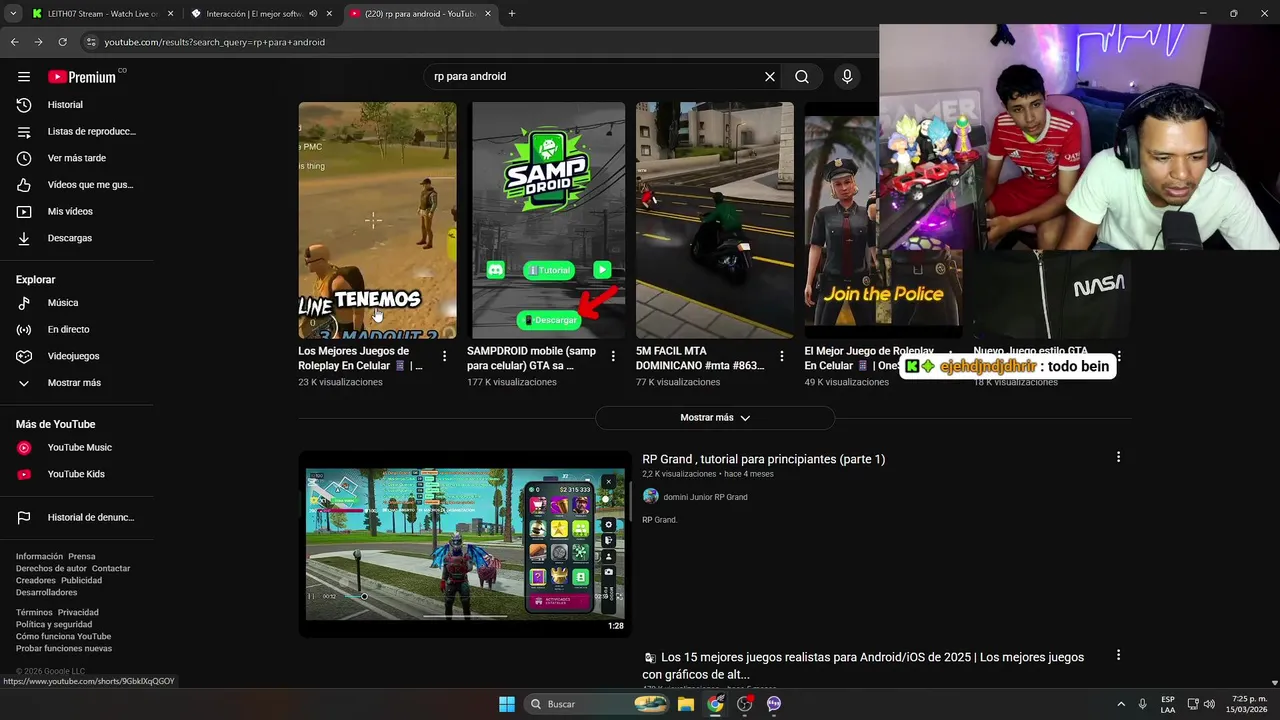
Task: Open options for Los 15 mejores juegos
Action: (1118, 655)
